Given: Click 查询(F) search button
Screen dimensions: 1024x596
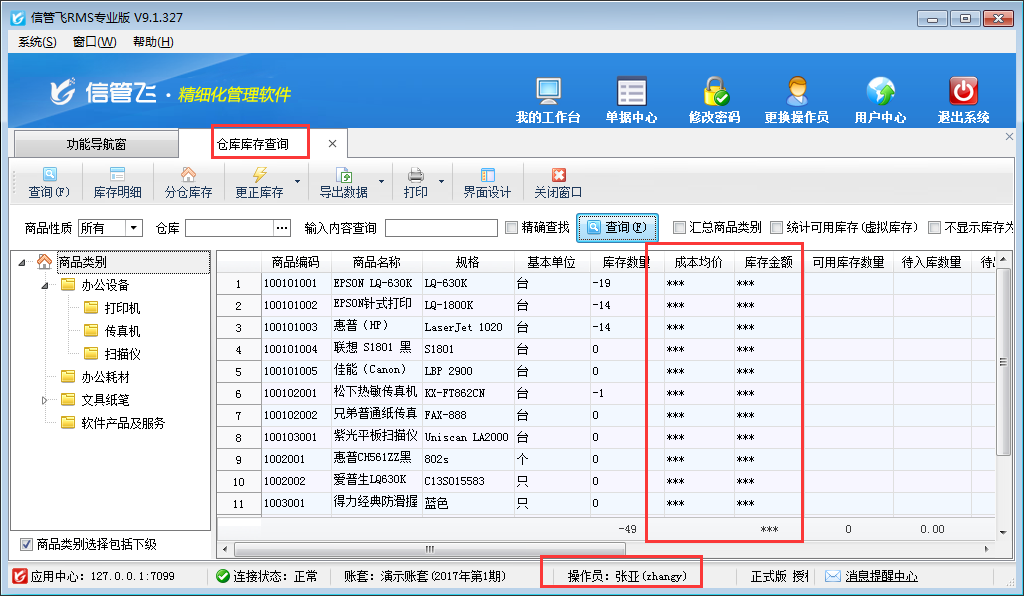Looking at the screenshot, I should pos(617,228).
